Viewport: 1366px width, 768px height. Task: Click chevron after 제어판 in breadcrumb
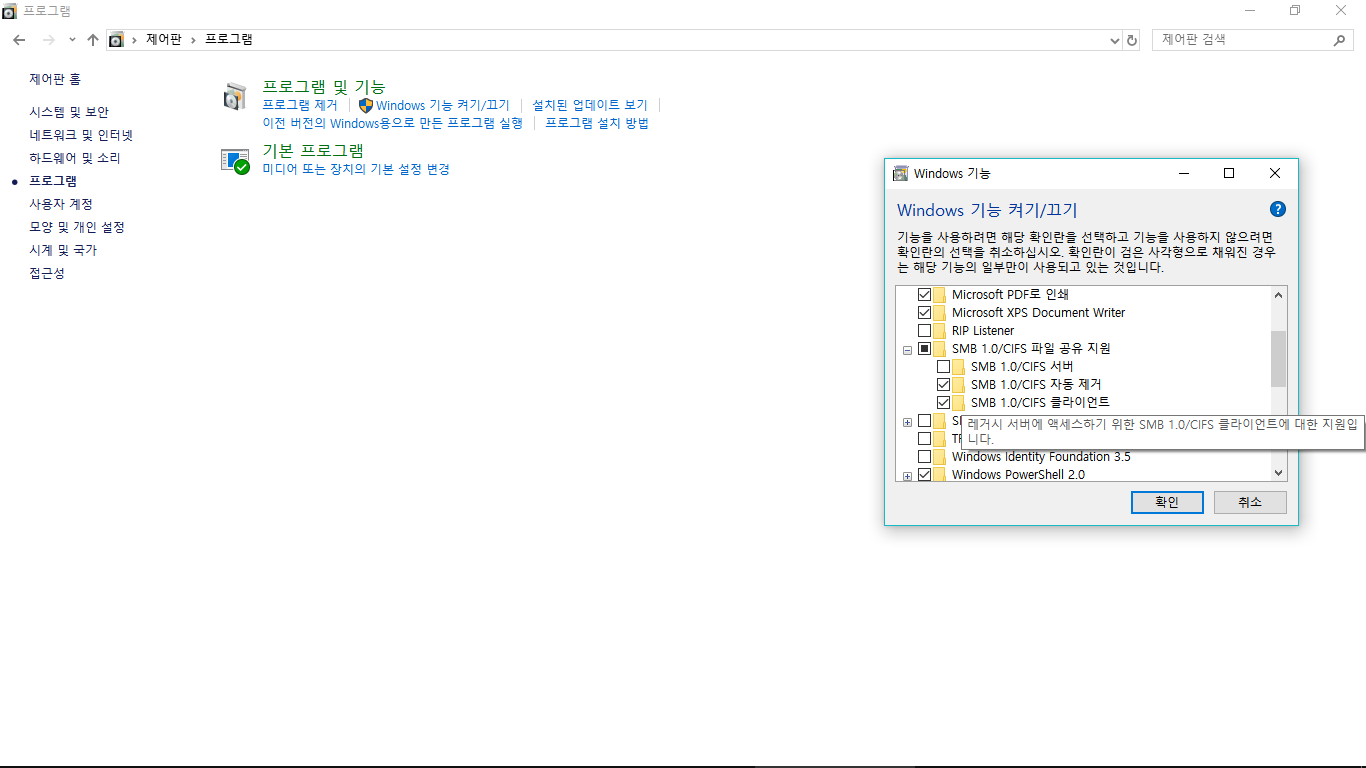[x=193, y=40]
